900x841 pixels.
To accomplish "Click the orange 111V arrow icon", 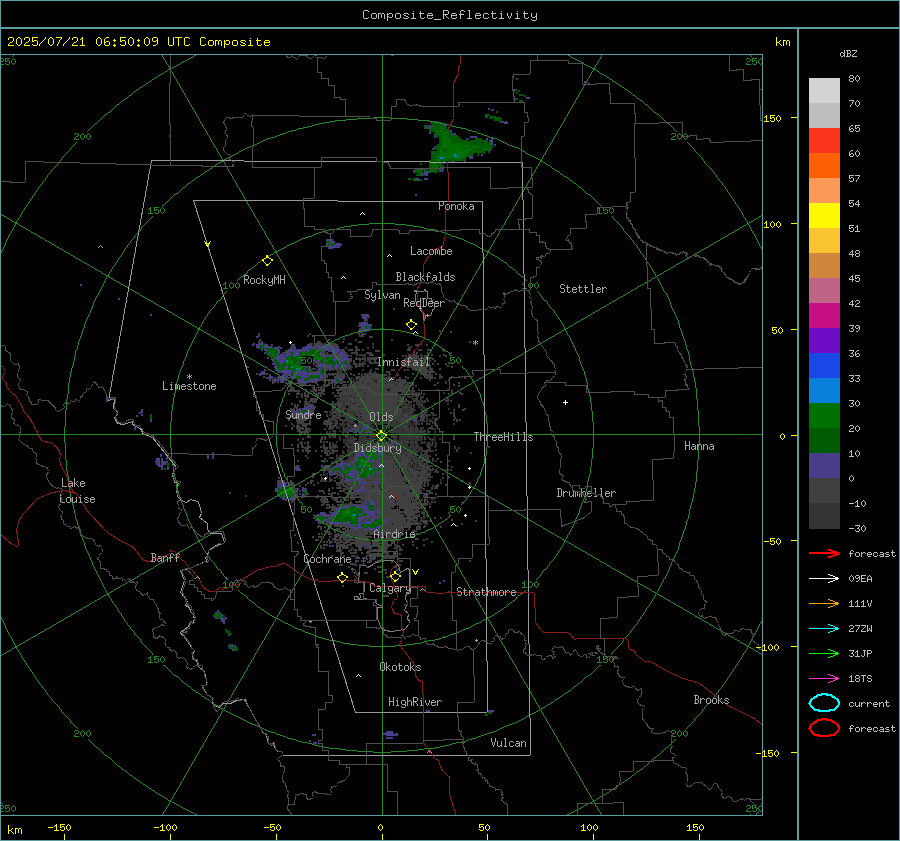I will (x=824, y=603).
